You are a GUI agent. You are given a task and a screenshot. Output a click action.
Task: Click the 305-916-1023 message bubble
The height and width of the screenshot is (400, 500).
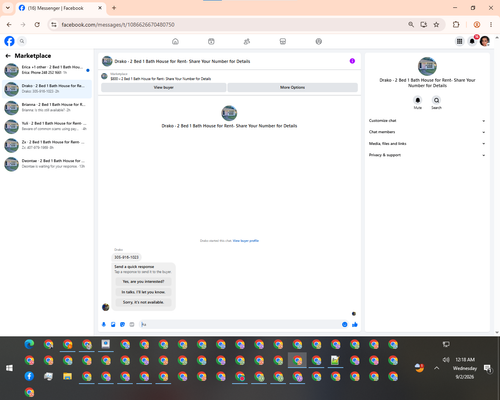click(126, 257)
